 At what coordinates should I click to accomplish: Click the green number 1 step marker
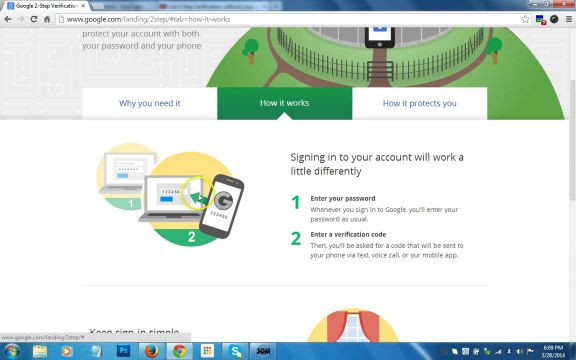click(x=296, y=202)
